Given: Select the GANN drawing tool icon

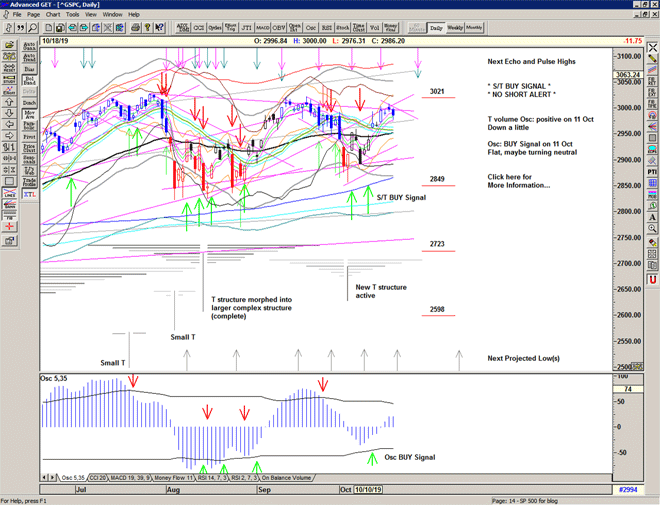Looking at the screenshot, I should coord(9,205).
